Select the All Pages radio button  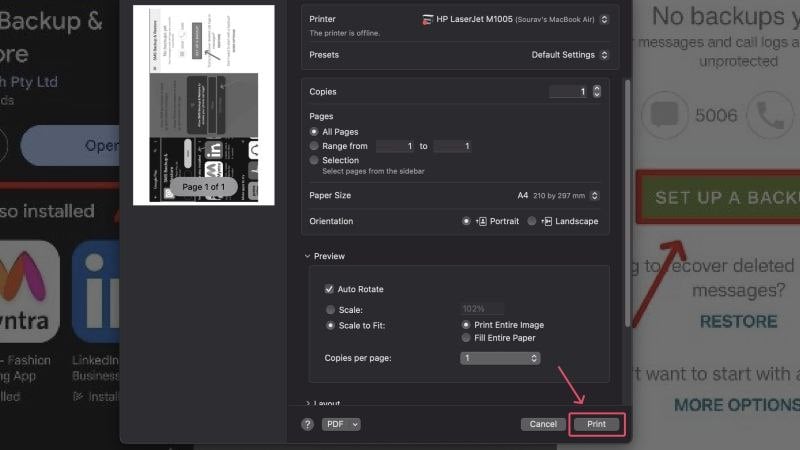pos(314,131)
